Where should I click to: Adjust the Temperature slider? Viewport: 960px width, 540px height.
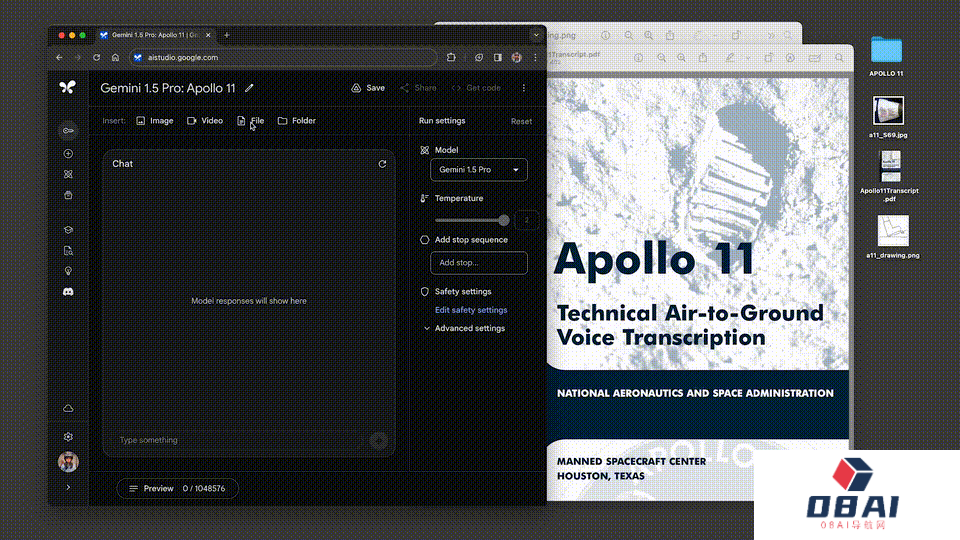coord(472,220)
